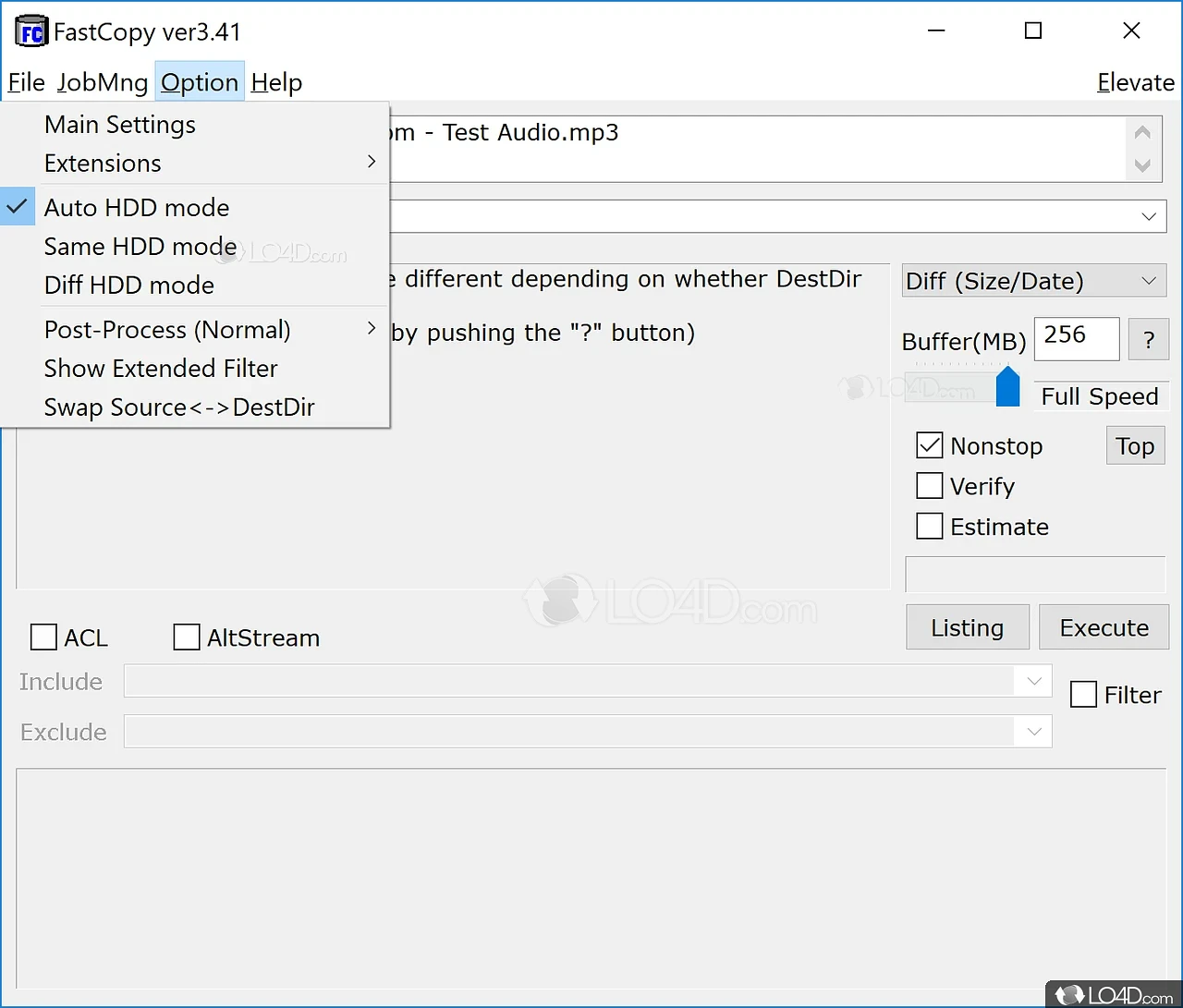Expand the DestDir dropdown arrow
Viewport: 1183px width, 1008px height.
pyautogui.click(x=1148, y=216)
